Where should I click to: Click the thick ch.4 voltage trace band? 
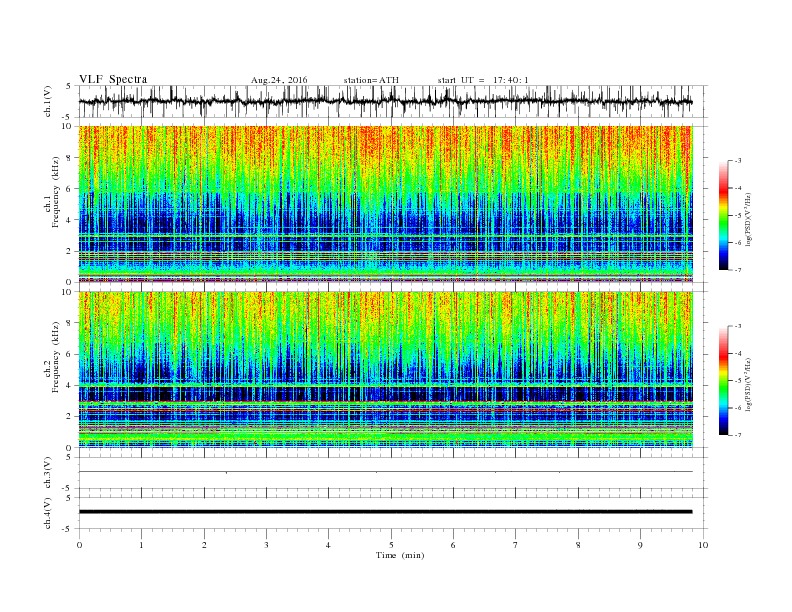385,512
